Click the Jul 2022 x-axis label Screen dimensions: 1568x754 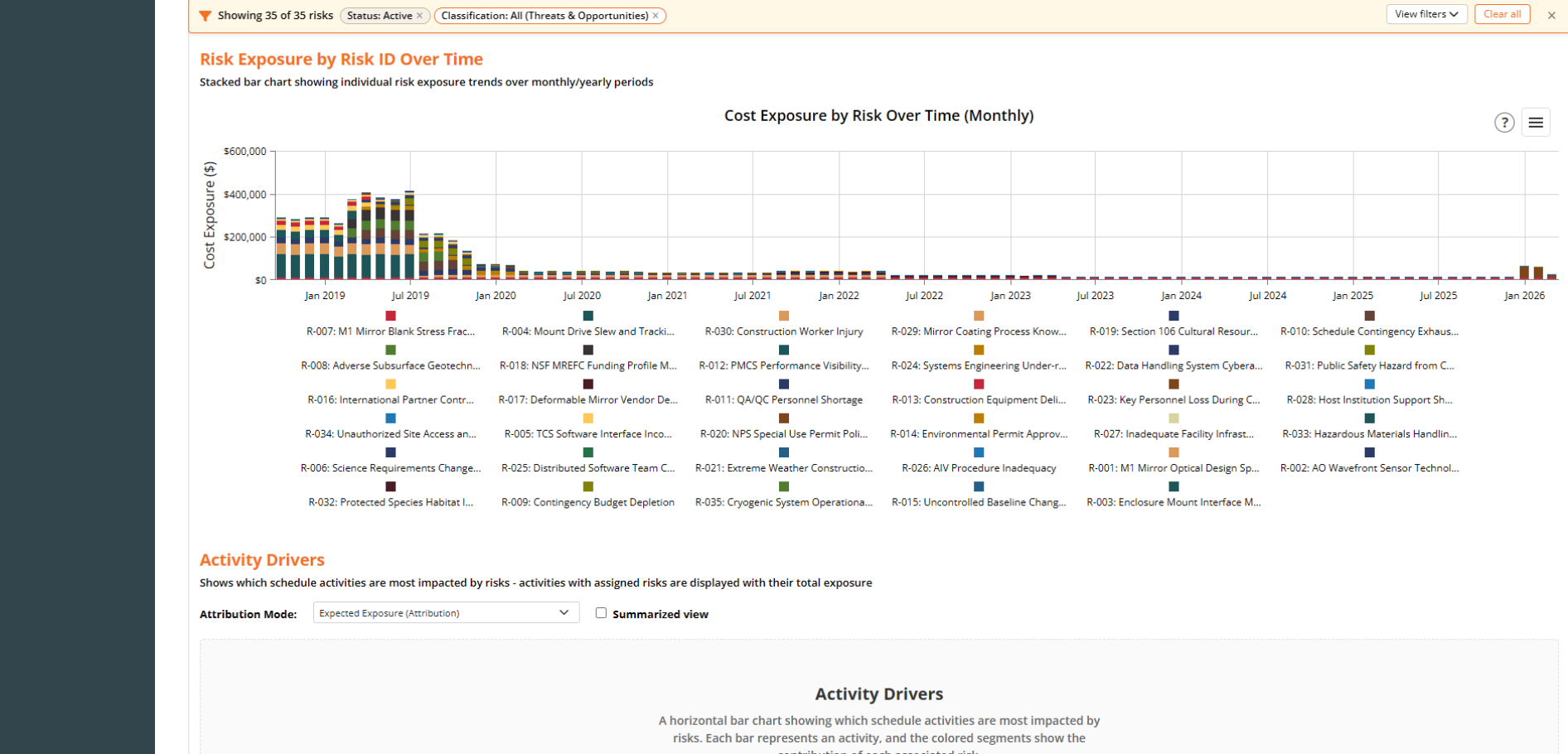(x=924, y=295)
